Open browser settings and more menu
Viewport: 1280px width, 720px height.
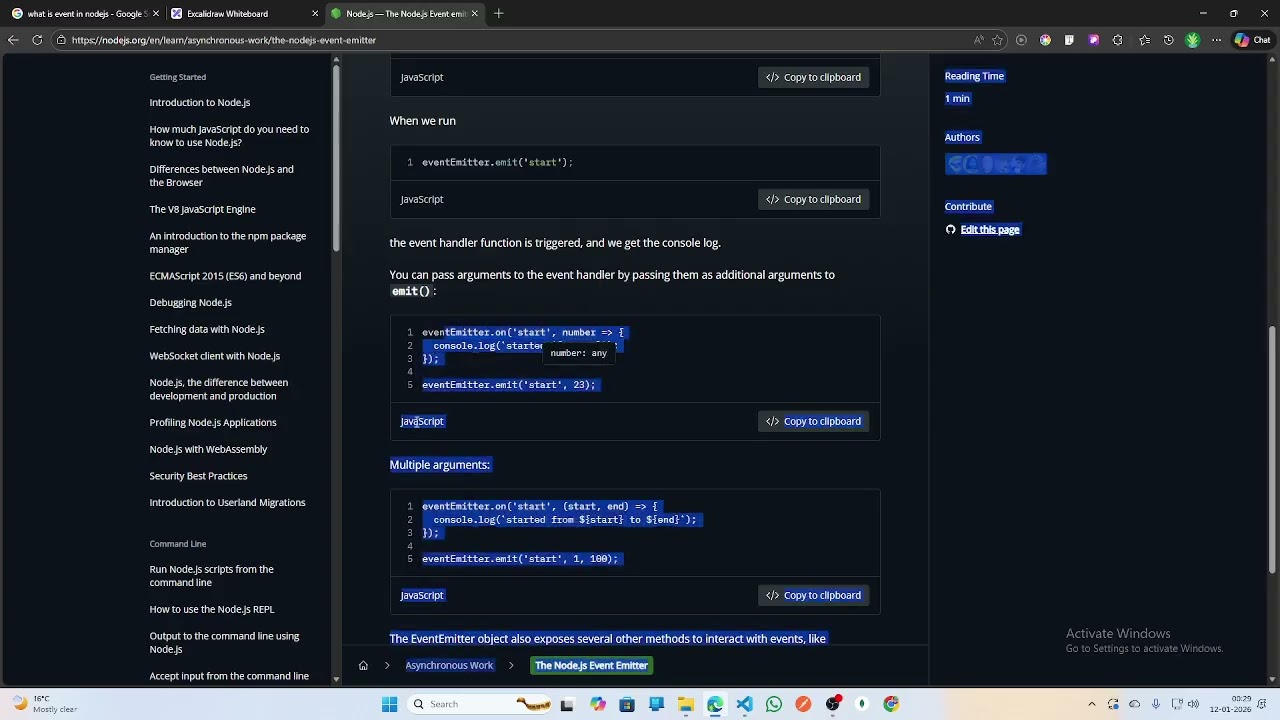[x=1216, y=40]
